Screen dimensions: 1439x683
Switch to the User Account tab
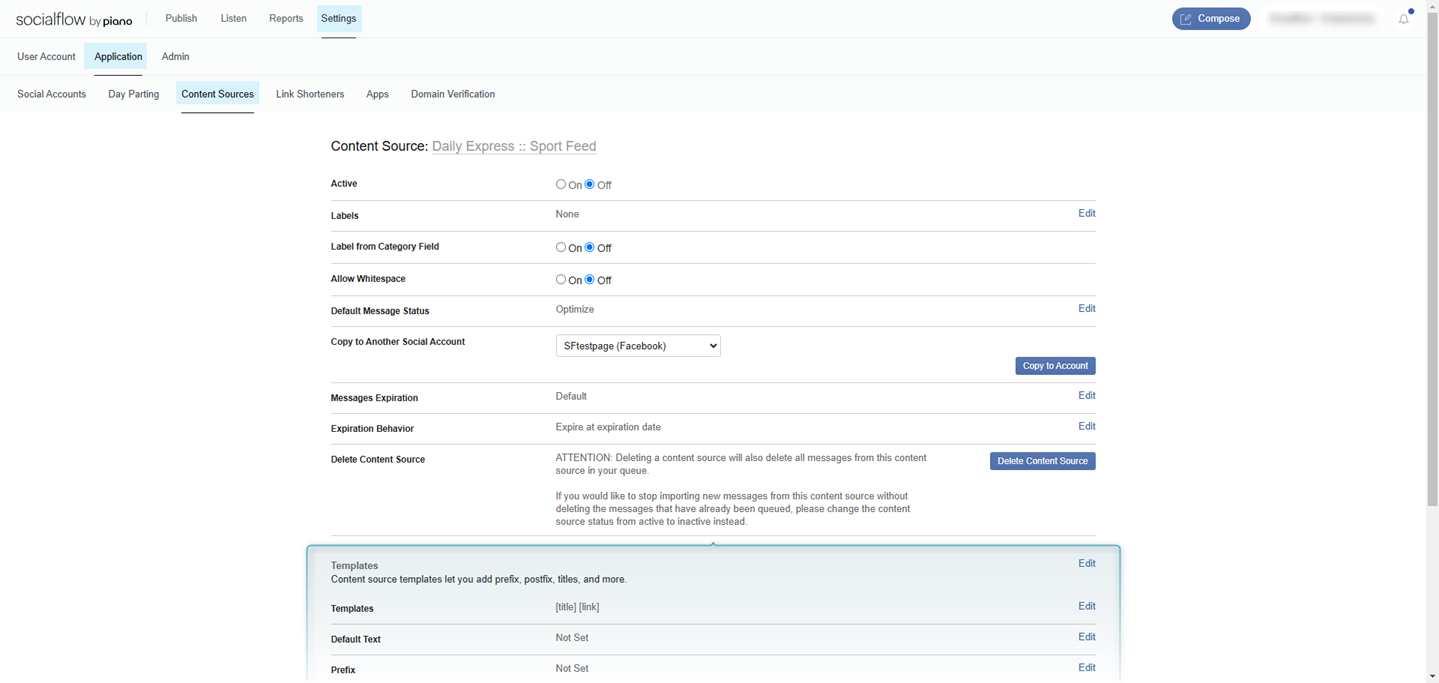(46, 57)
